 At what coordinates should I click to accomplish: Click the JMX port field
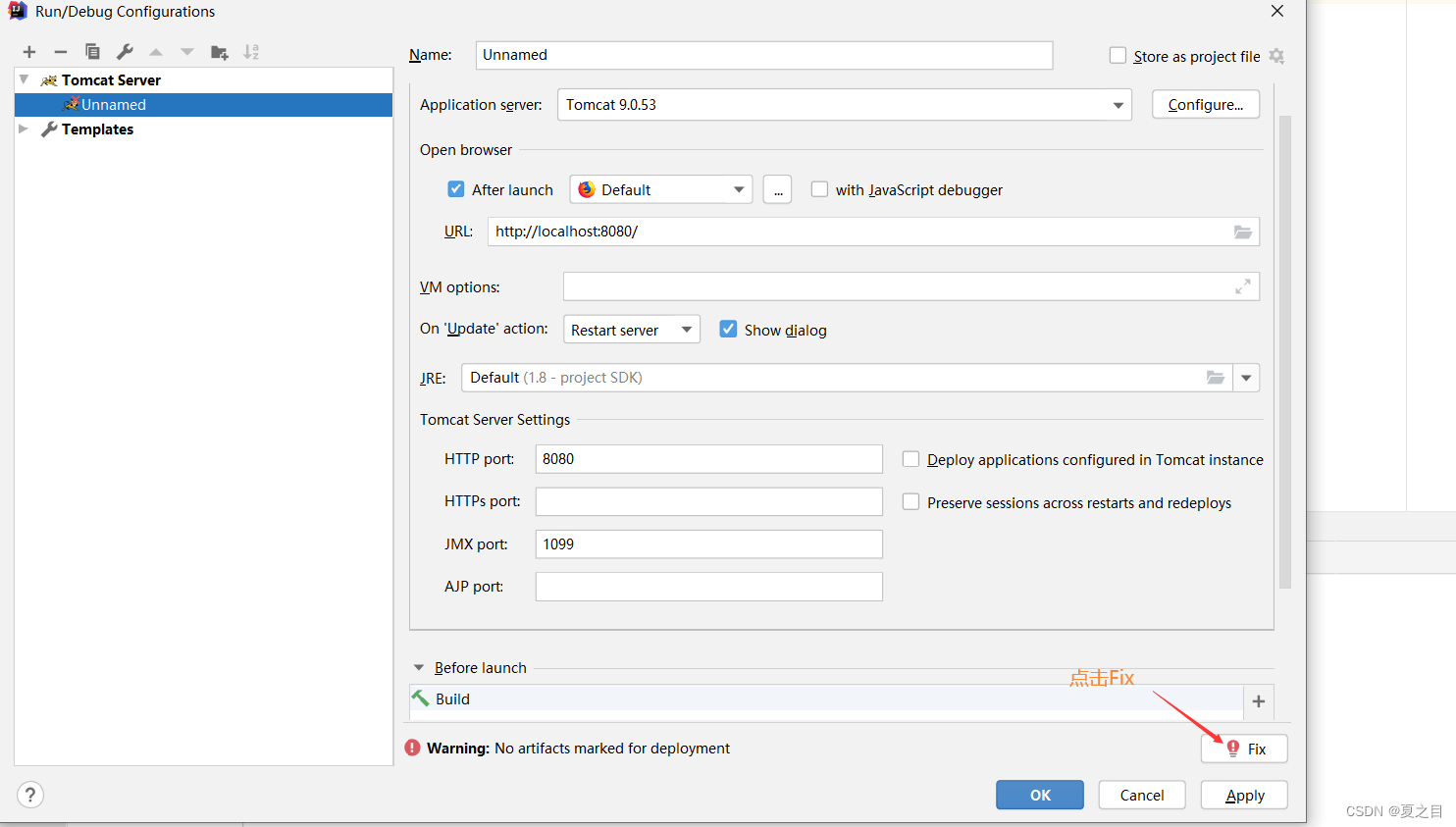coord(709,544)
